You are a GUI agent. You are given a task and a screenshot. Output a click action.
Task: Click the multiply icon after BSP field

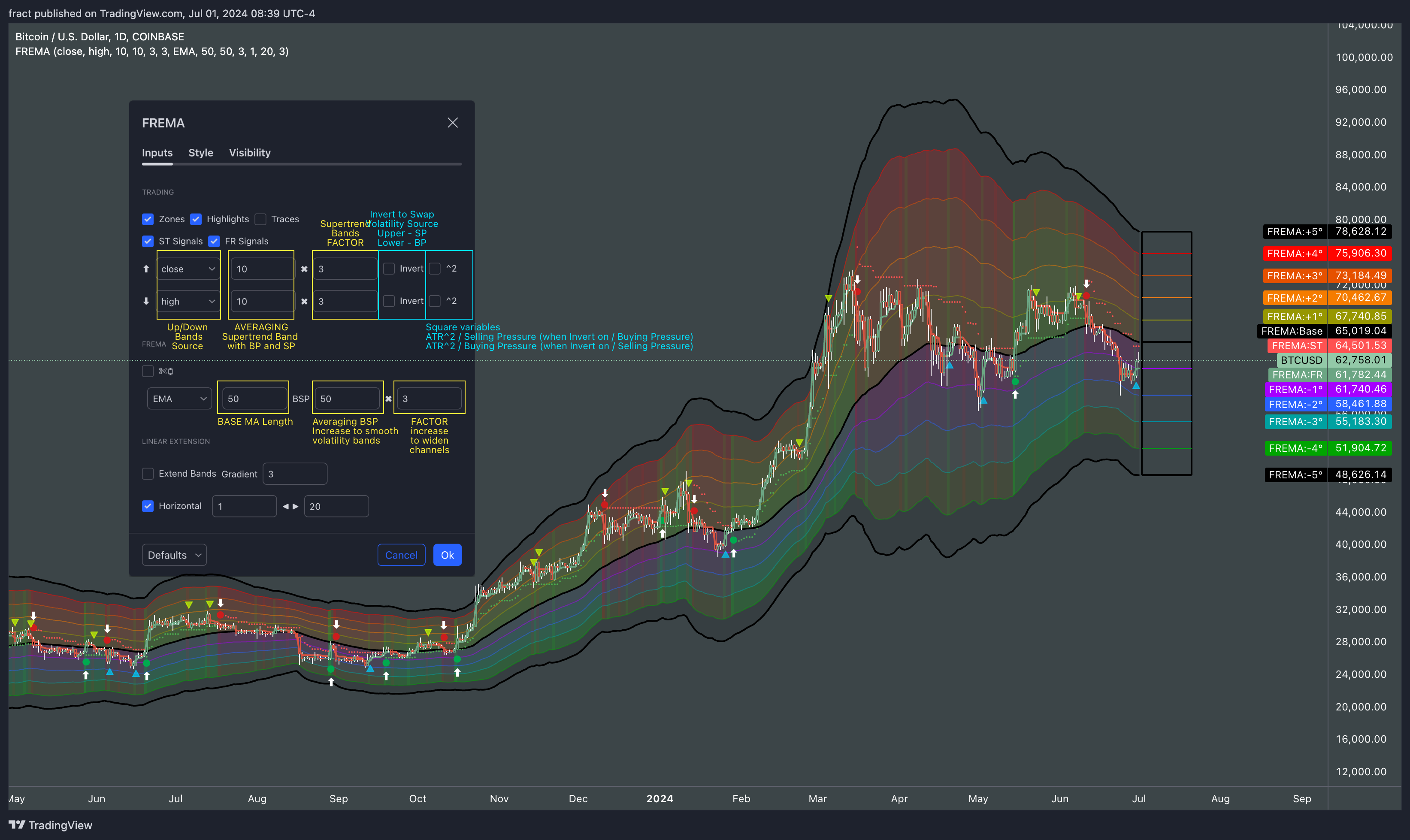click(388, 399)
